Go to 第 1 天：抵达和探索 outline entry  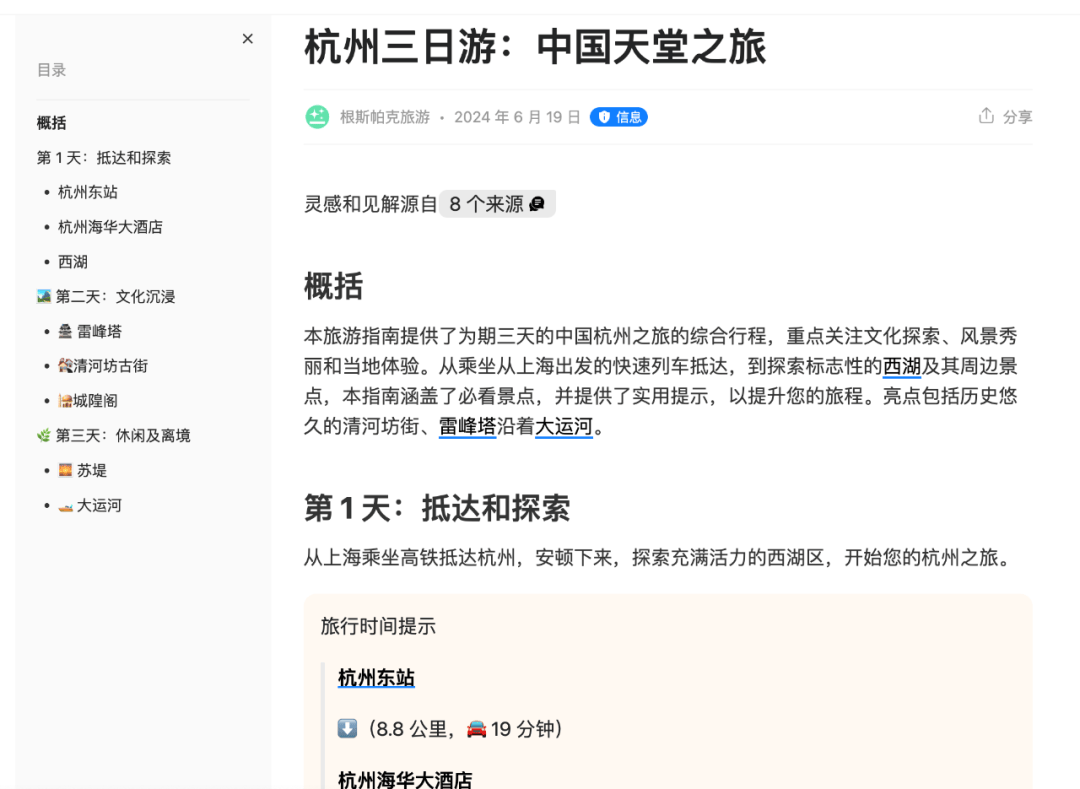coord(104,158)
